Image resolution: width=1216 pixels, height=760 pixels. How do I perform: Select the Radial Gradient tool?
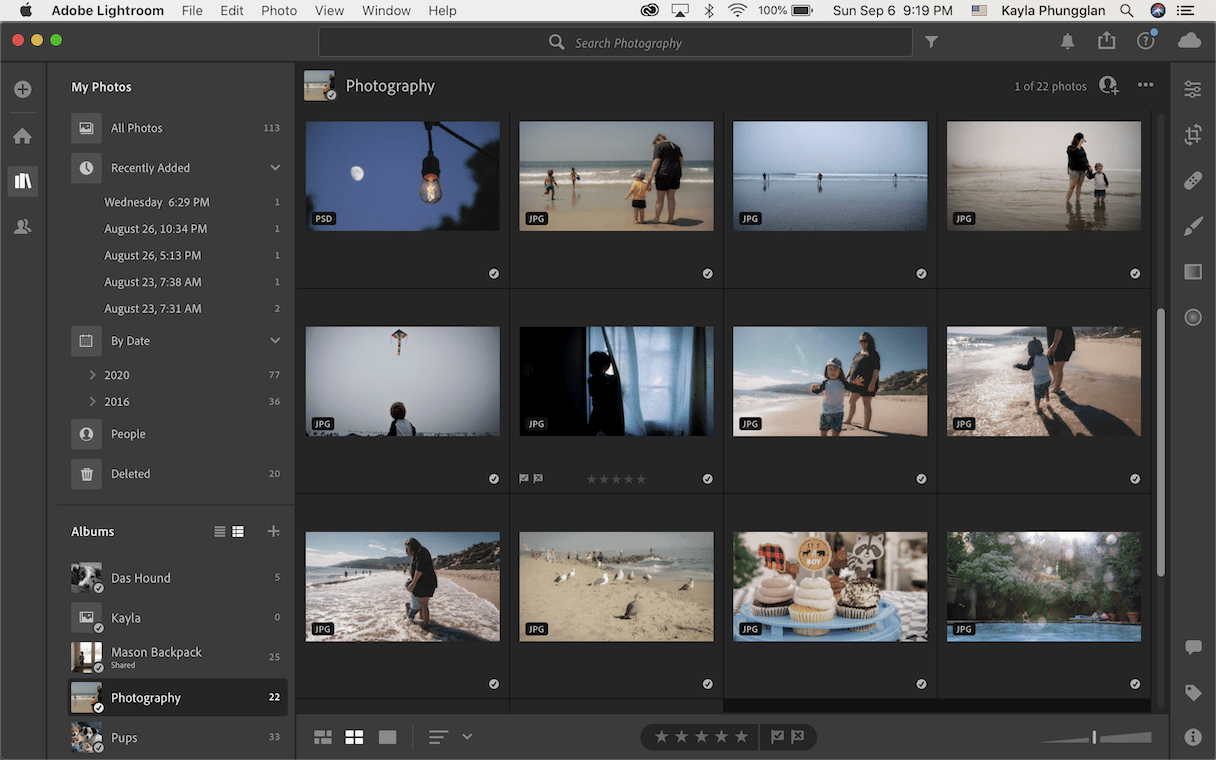tap(1192, 317)
